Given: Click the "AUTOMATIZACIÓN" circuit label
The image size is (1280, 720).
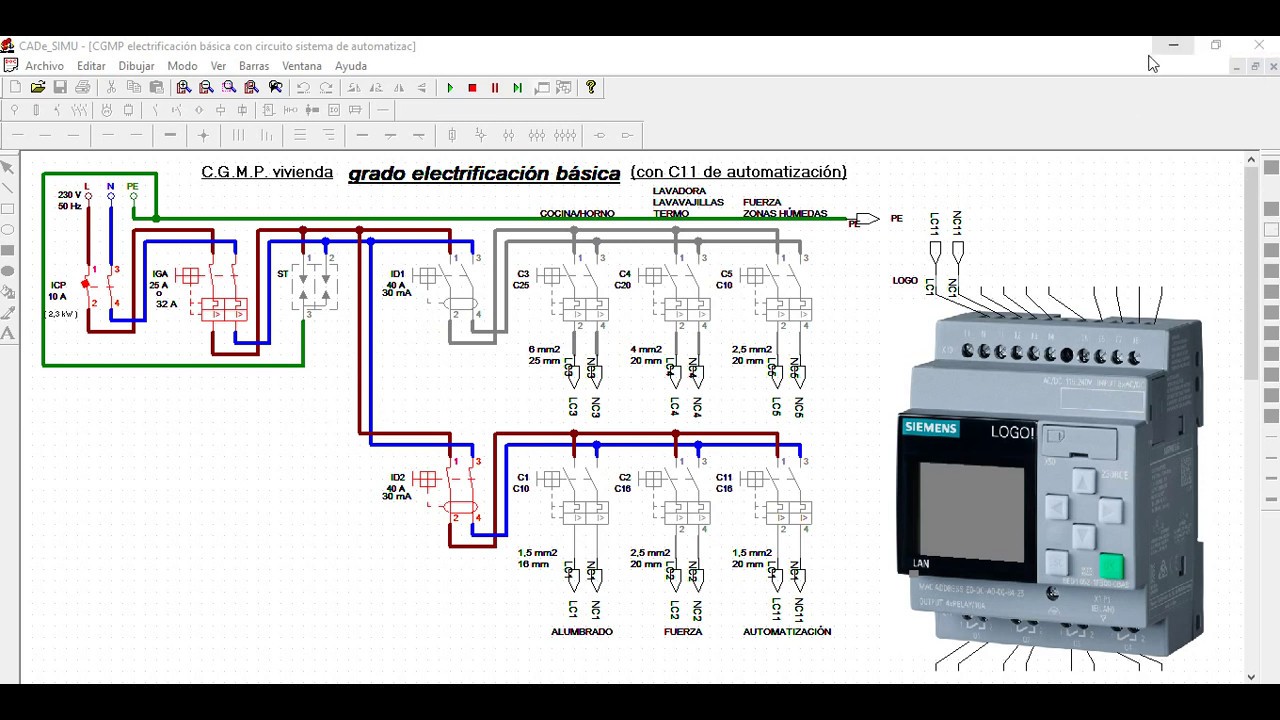Looking at the screenshot, I should (787, 632).
